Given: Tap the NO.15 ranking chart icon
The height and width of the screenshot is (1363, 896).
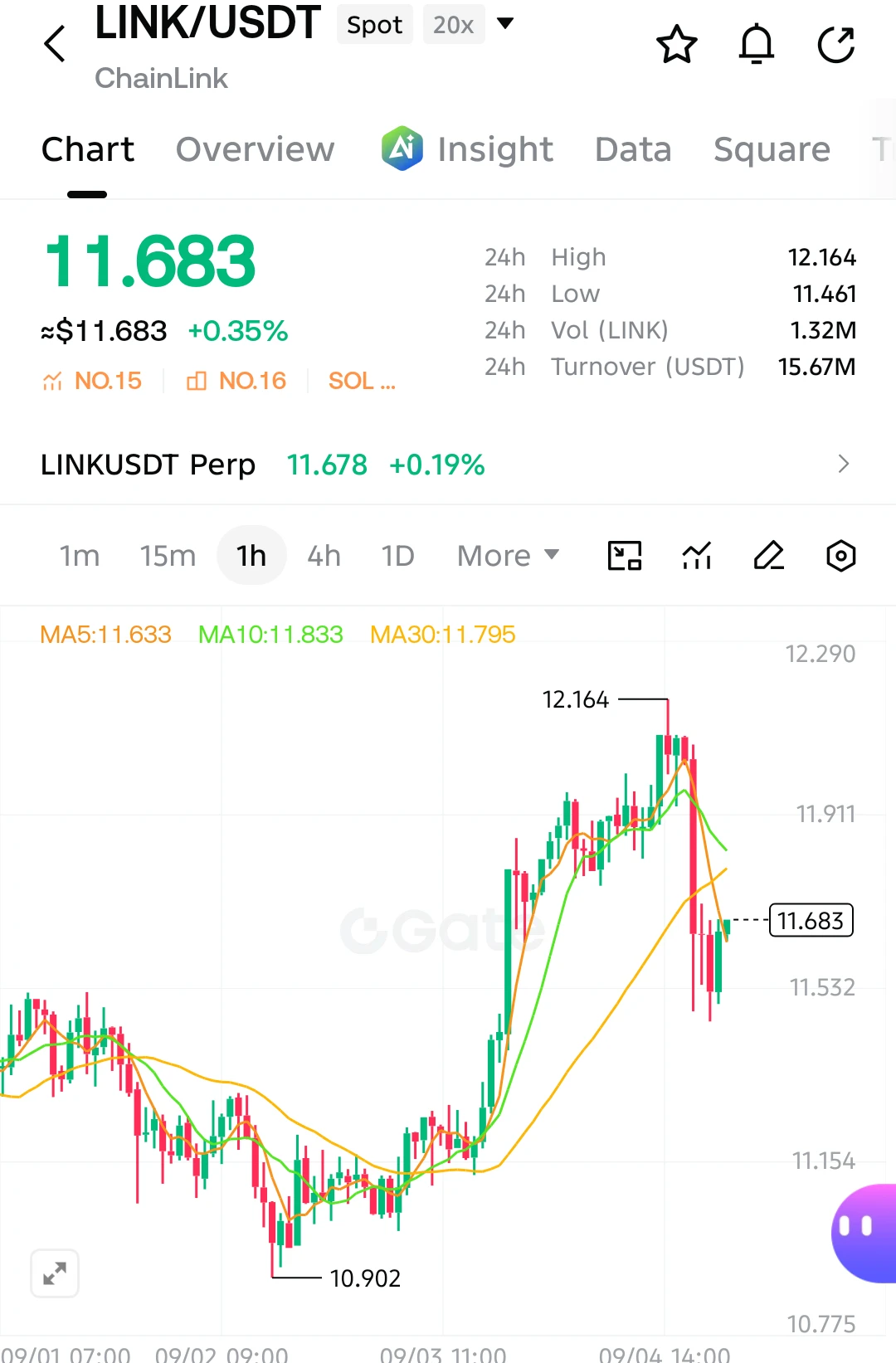Looking at the screenshot, I should 52,381.
